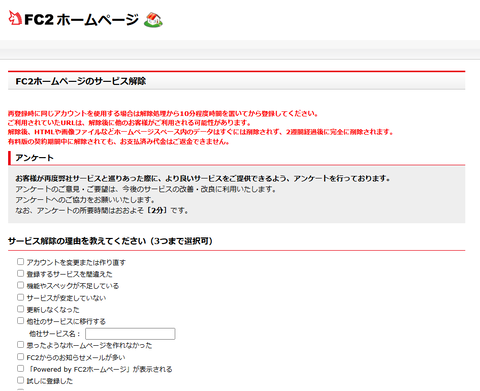Viewport: 480px width, 391px height.
Task: Check 'アカウントを変更または作り直す' option
Action: click(21, 262)
